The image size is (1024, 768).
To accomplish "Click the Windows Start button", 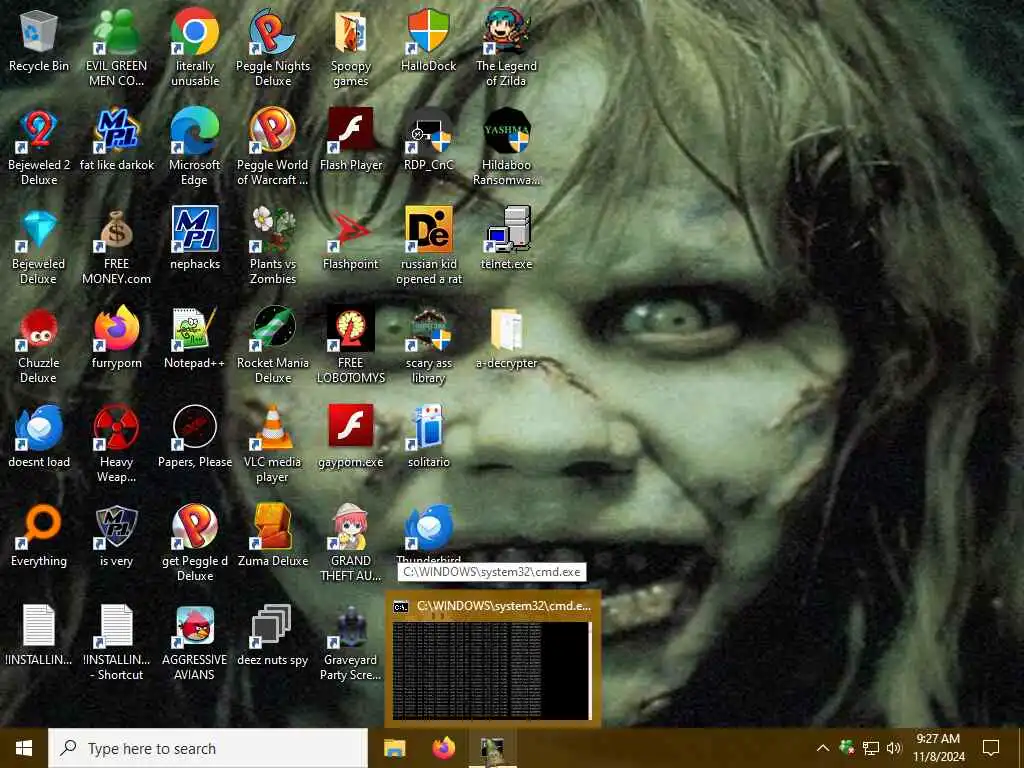I will pyautogui.click(x=24, y=748).
